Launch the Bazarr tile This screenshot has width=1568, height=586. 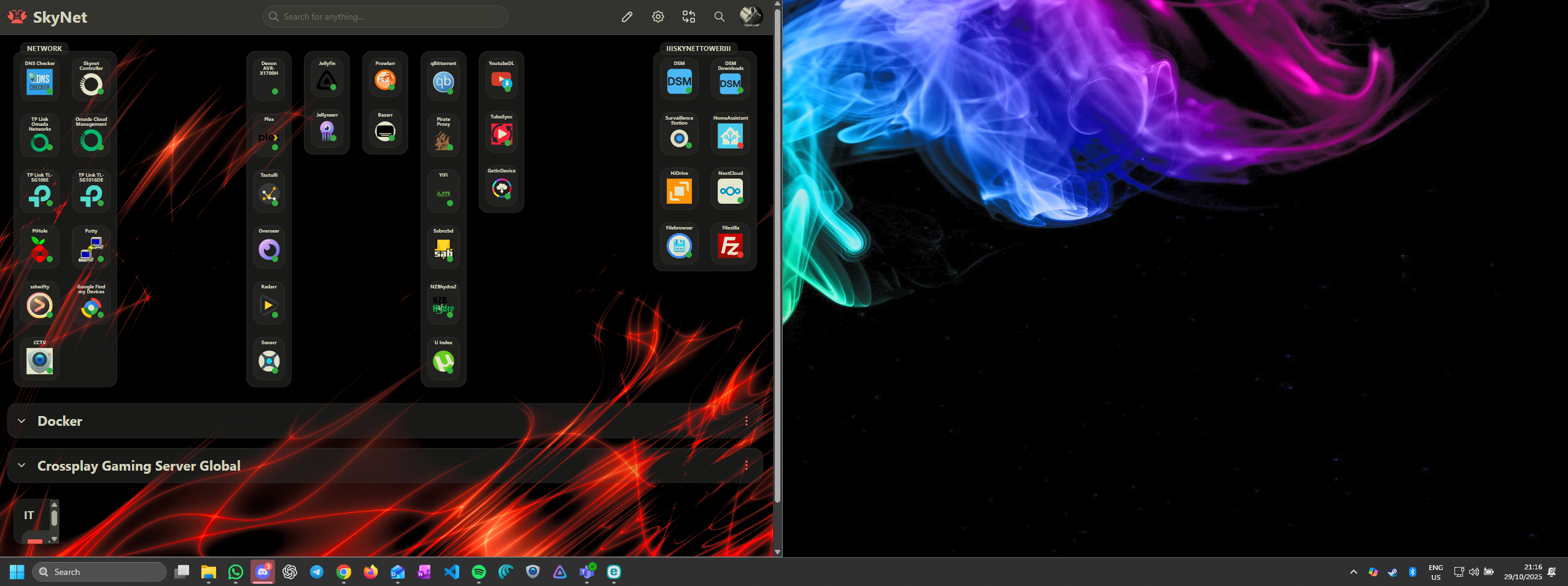click(x=385, y=129)
